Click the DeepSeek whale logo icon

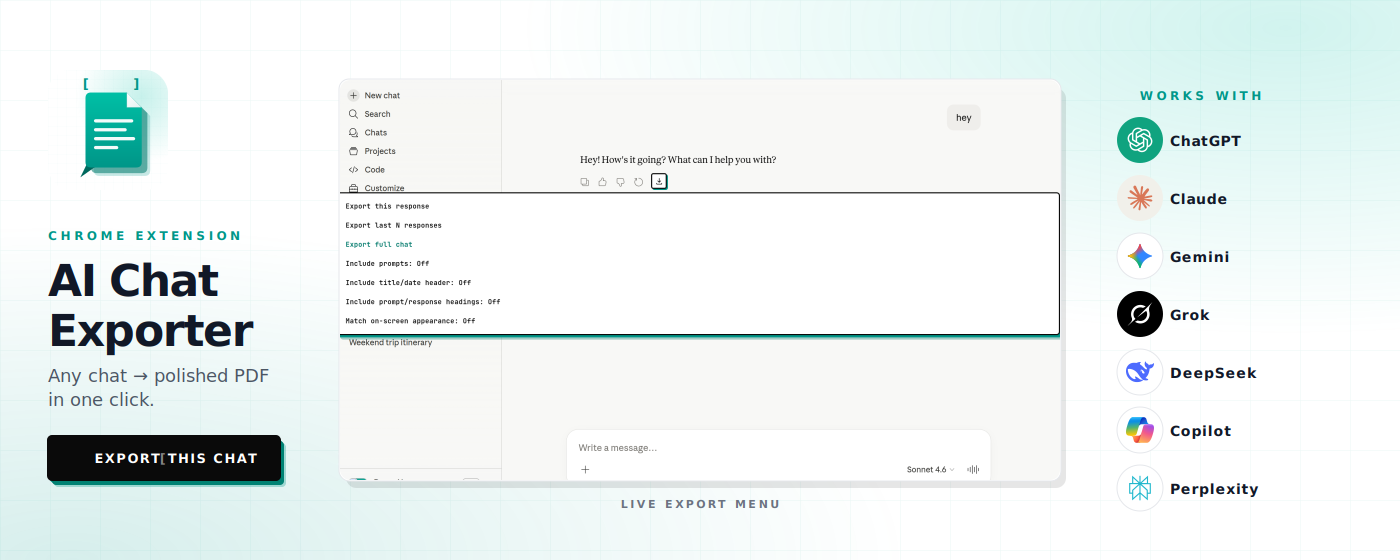pos(1140,372)
